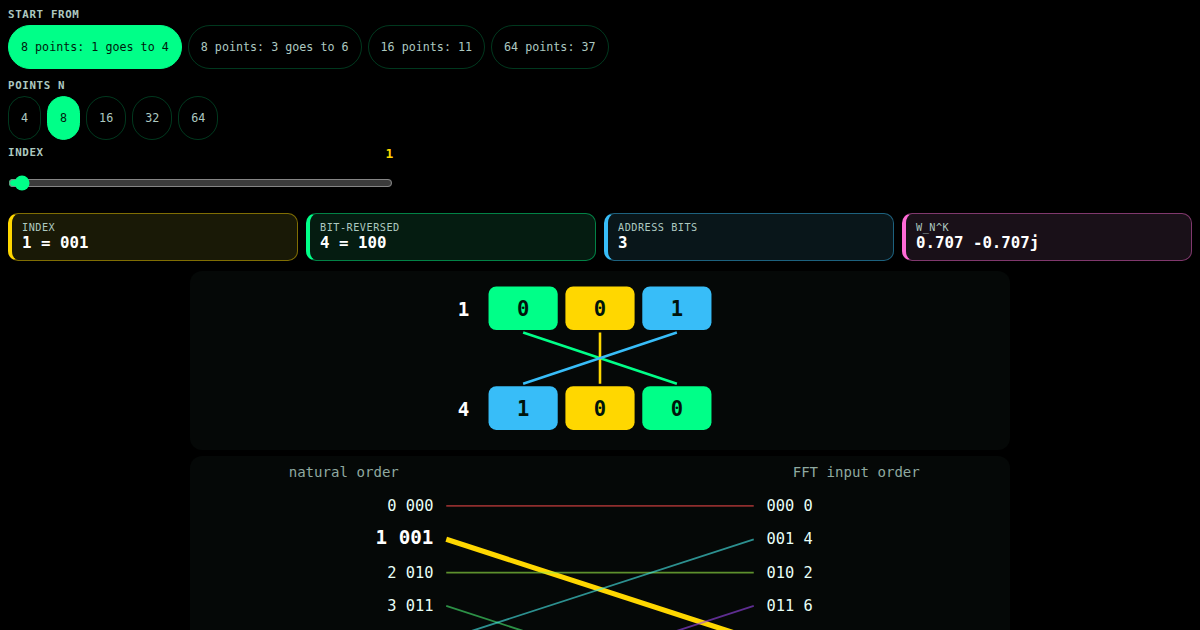The height and width of the screenshot is (630, 1200).
Task: Load the '16 points: 11' preset
Action: tap(426, 47)
